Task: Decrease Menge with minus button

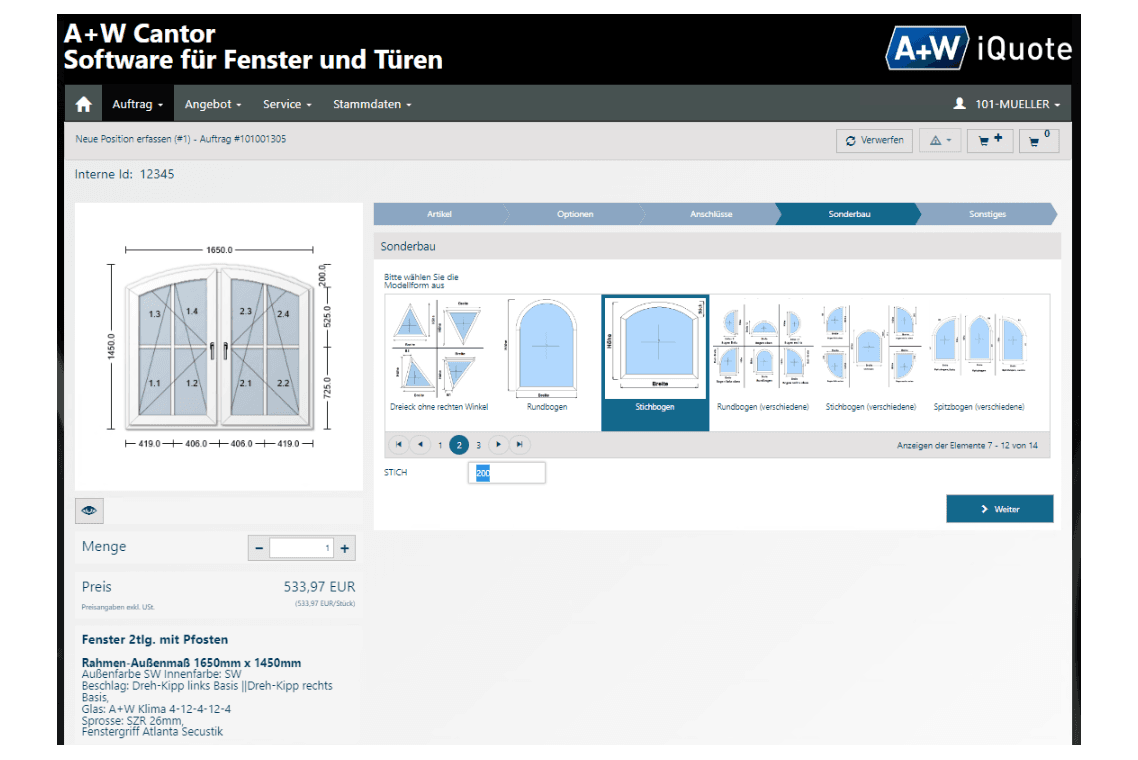Action: tap(259, 548)
